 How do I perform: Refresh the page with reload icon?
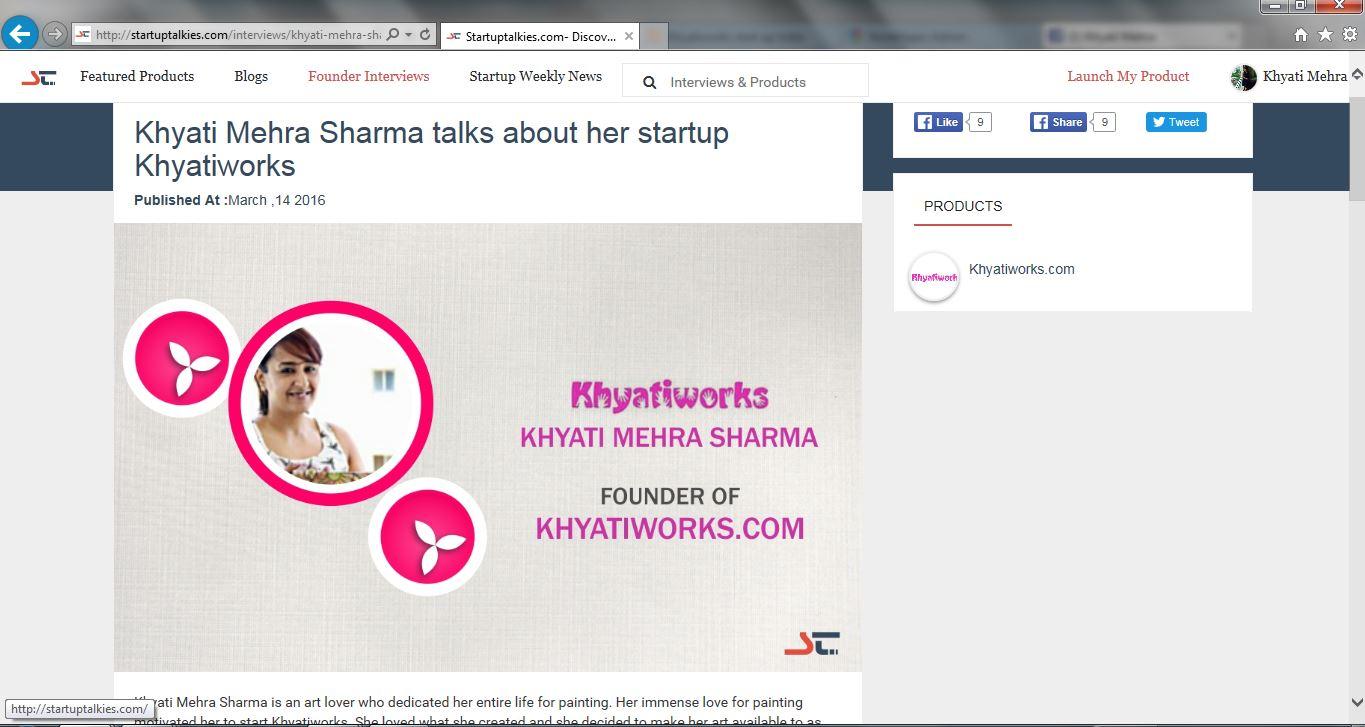(x=425, y=34)
